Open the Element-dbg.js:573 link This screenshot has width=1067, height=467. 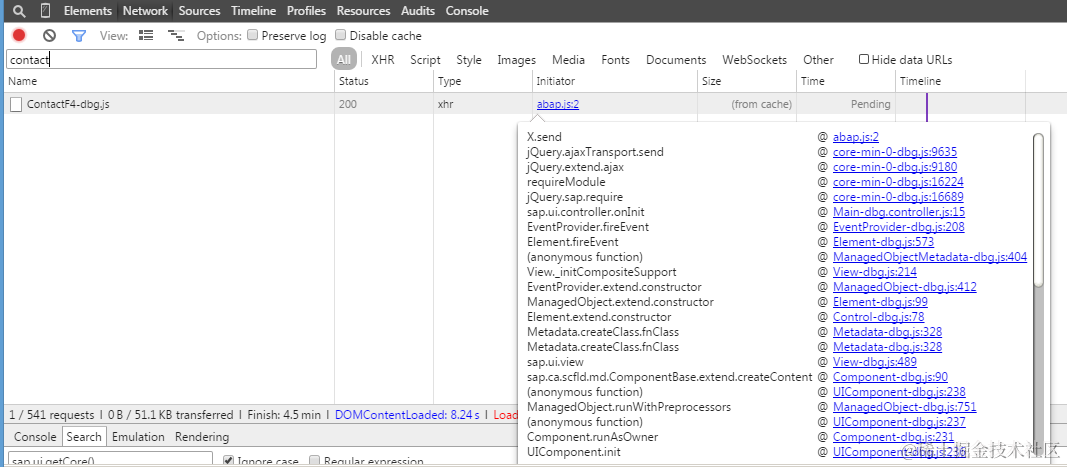[883, 242]
